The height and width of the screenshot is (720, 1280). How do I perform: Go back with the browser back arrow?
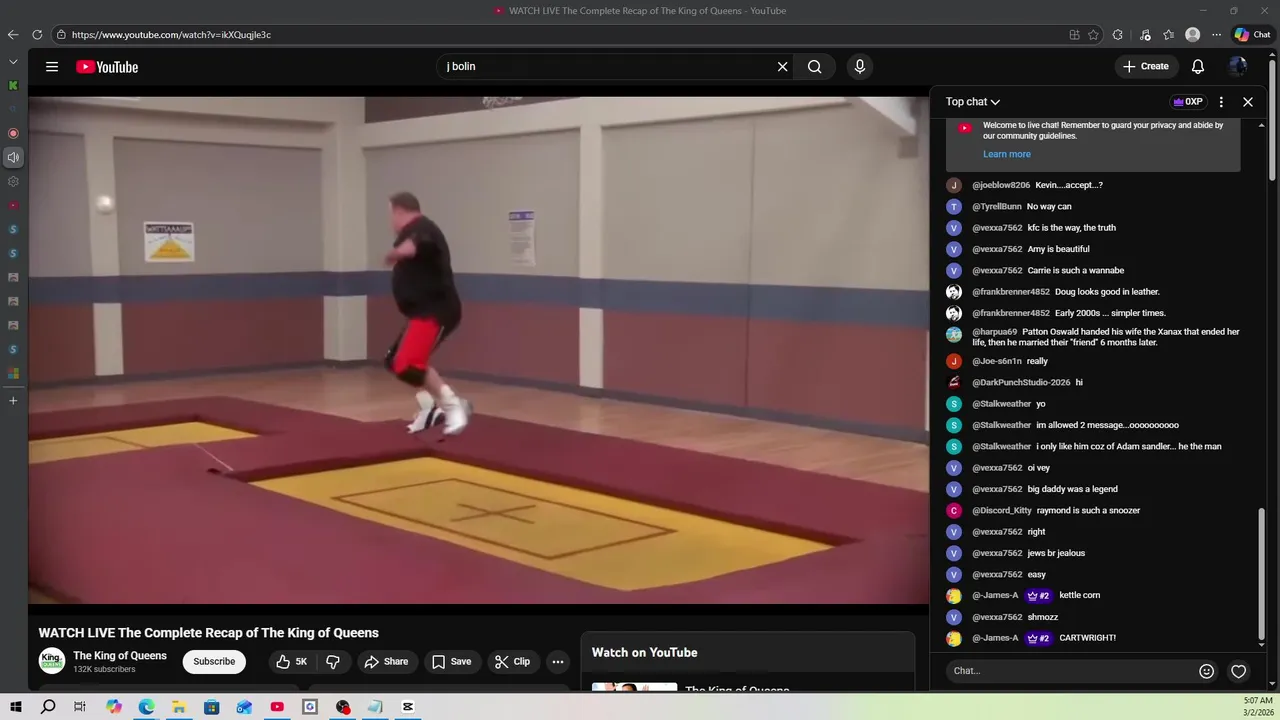[x=13, y=34]
